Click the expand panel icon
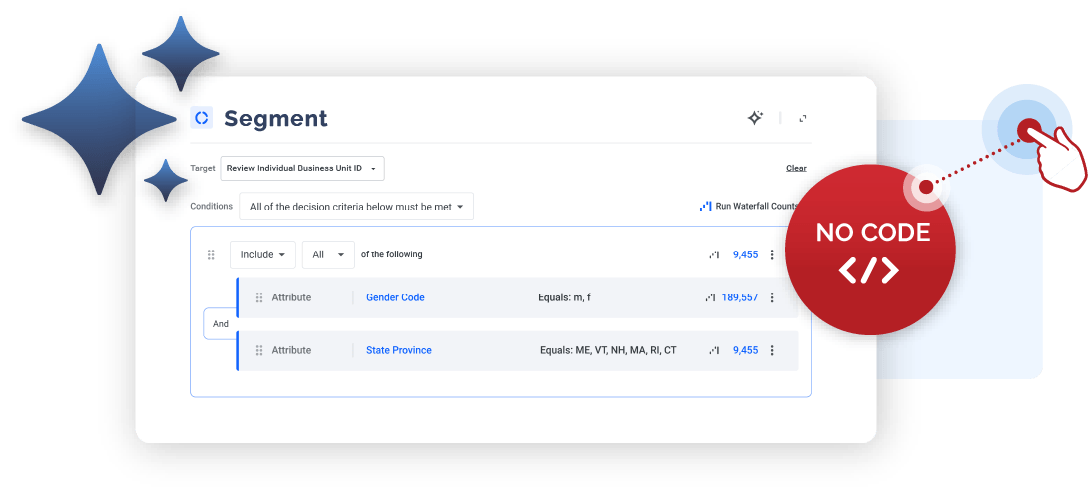This screenshot has height=504, width=1088. (803, 118)
